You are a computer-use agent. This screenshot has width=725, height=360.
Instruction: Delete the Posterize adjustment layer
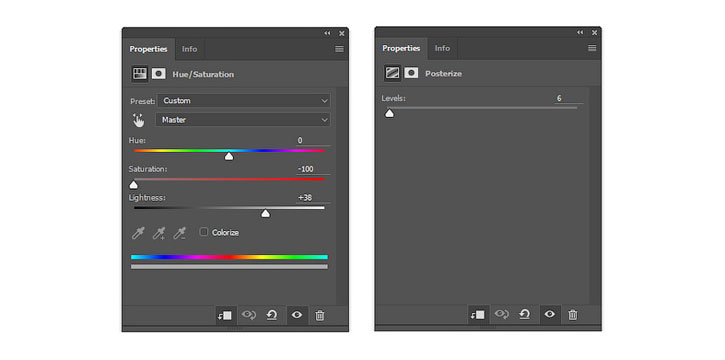(572, 315)
